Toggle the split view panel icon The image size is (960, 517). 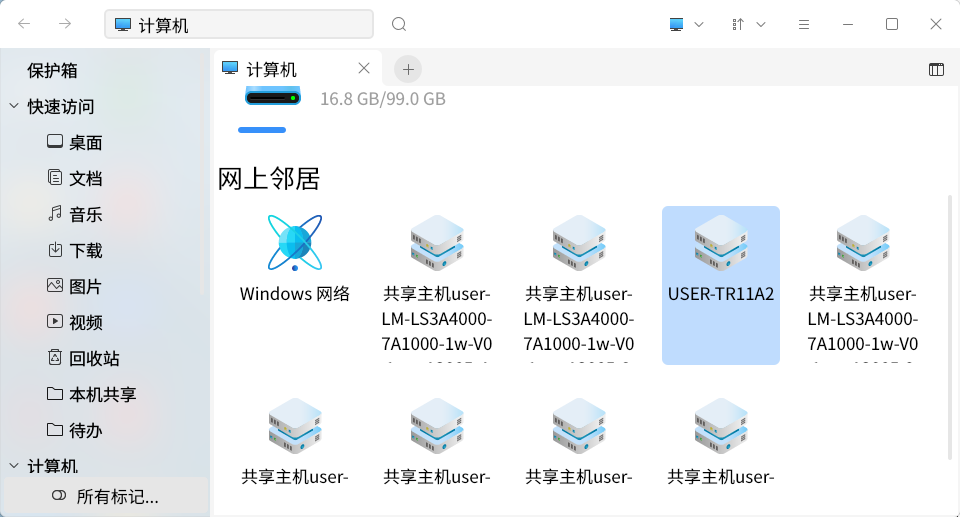click(936, 69)
